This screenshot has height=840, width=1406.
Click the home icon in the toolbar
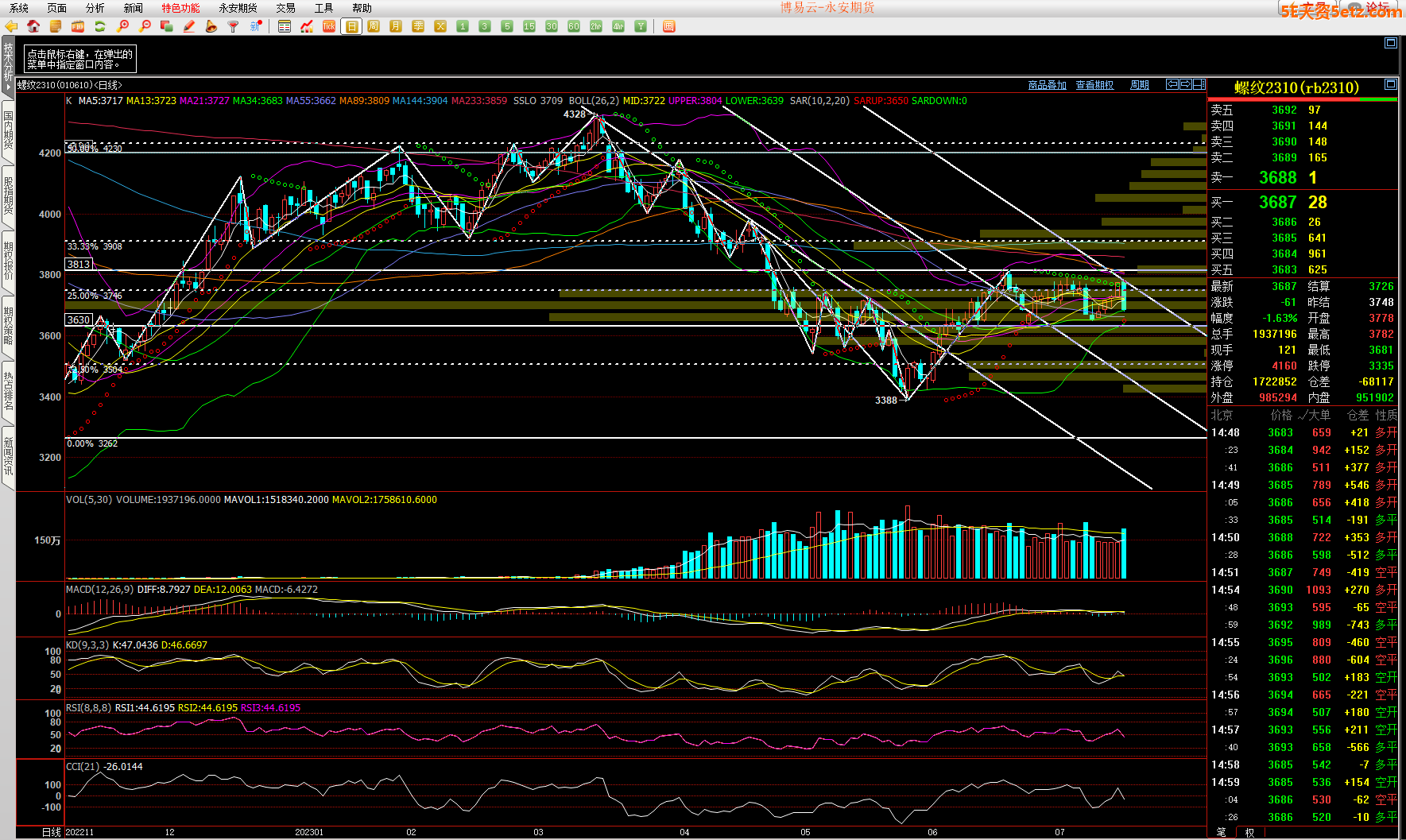pos(33,26)
